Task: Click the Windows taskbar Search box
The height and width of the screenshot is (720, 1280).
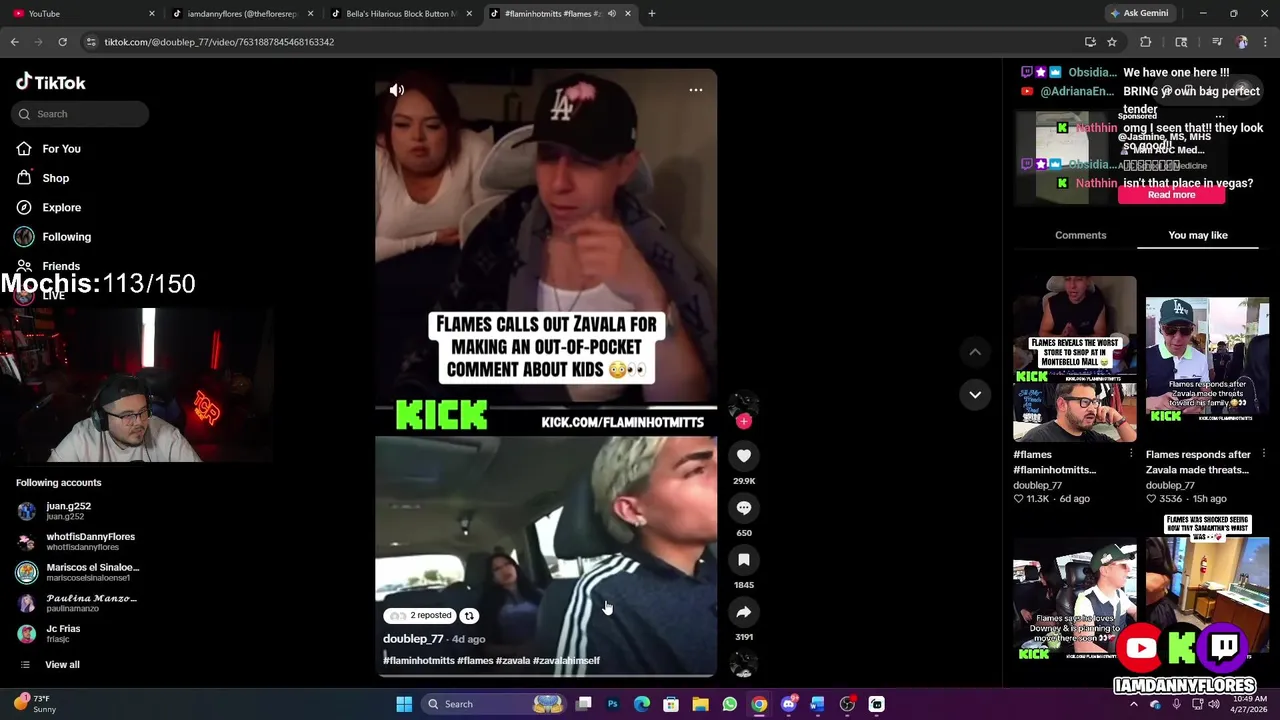Action: coord(492,704)
